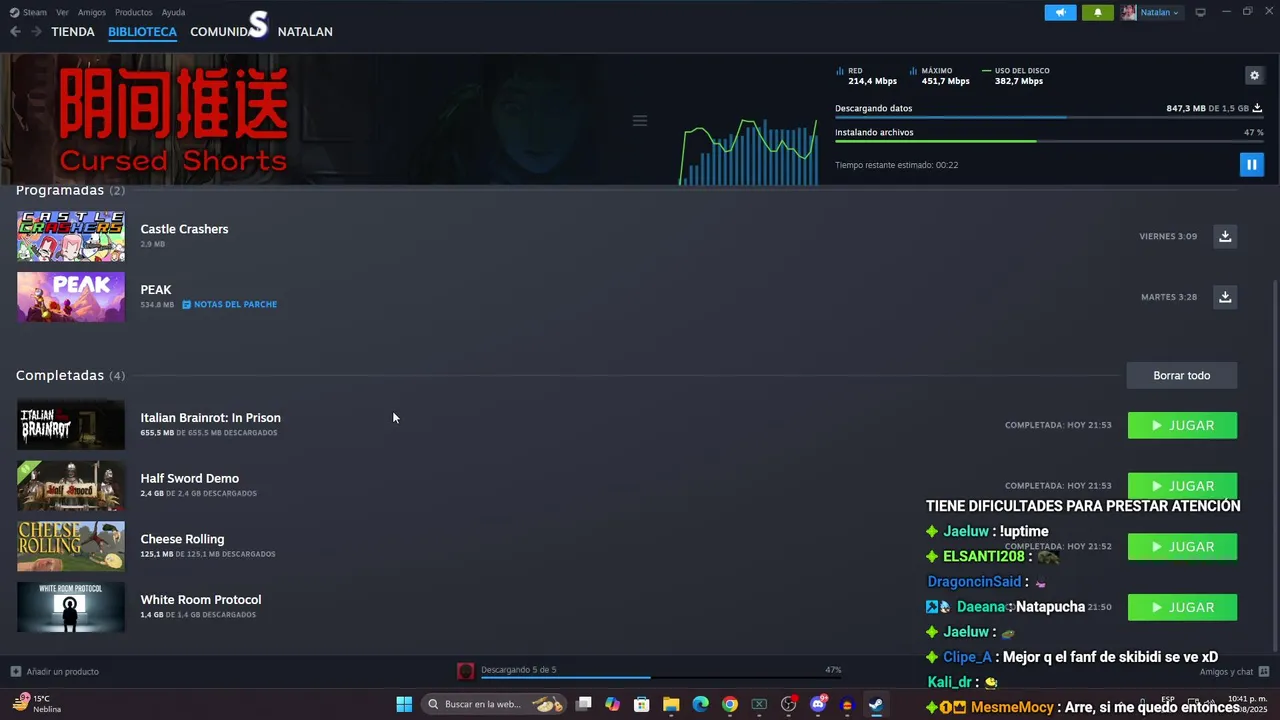
Task: Open the weather widget showing Neblina
Action: coord(36,704)
